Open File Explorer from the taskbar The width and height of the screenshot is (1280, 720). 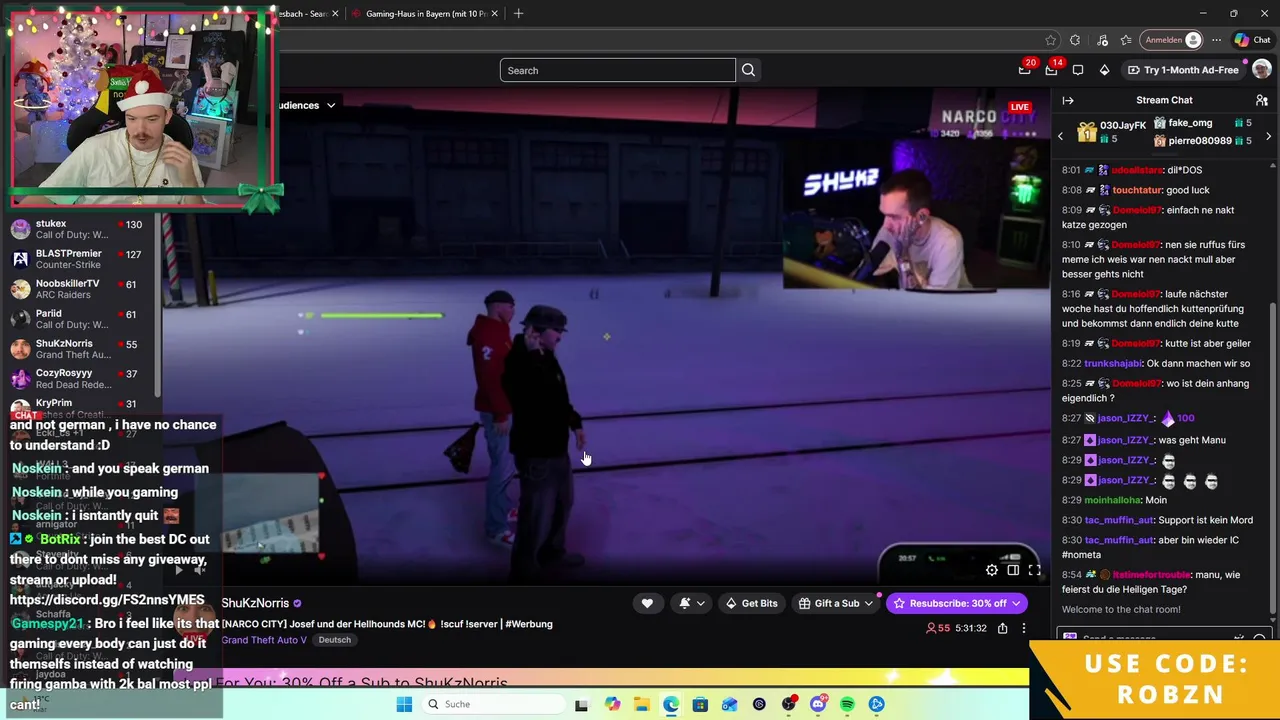tap(641, 704)
